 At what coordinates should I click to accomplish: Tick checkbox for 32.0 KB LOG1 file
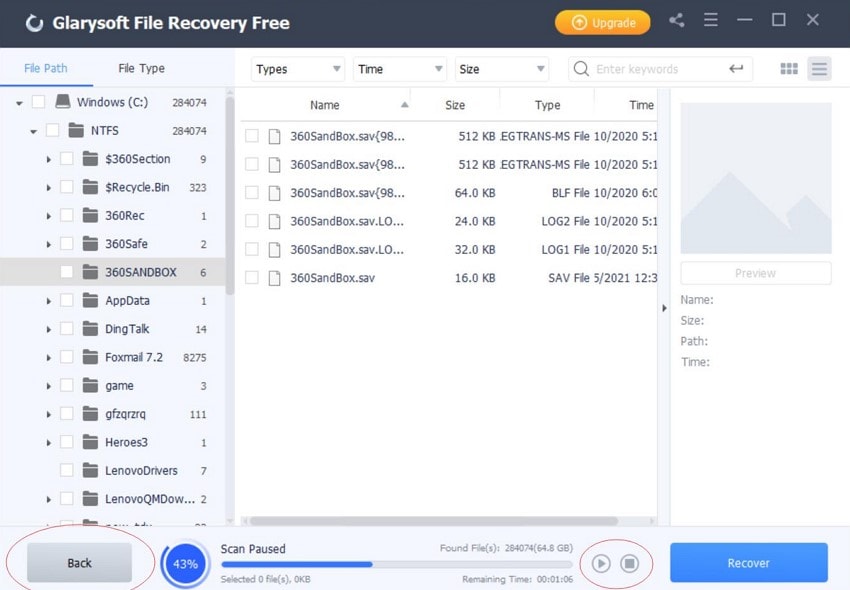(x=252, y=249)
